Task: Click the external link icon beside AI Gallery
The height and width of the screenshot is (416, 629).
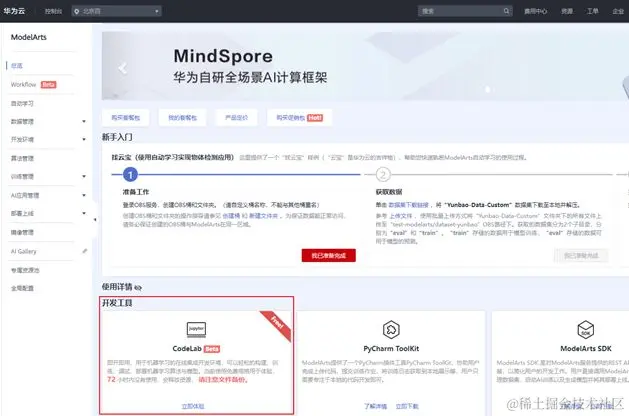Action: 84,251
